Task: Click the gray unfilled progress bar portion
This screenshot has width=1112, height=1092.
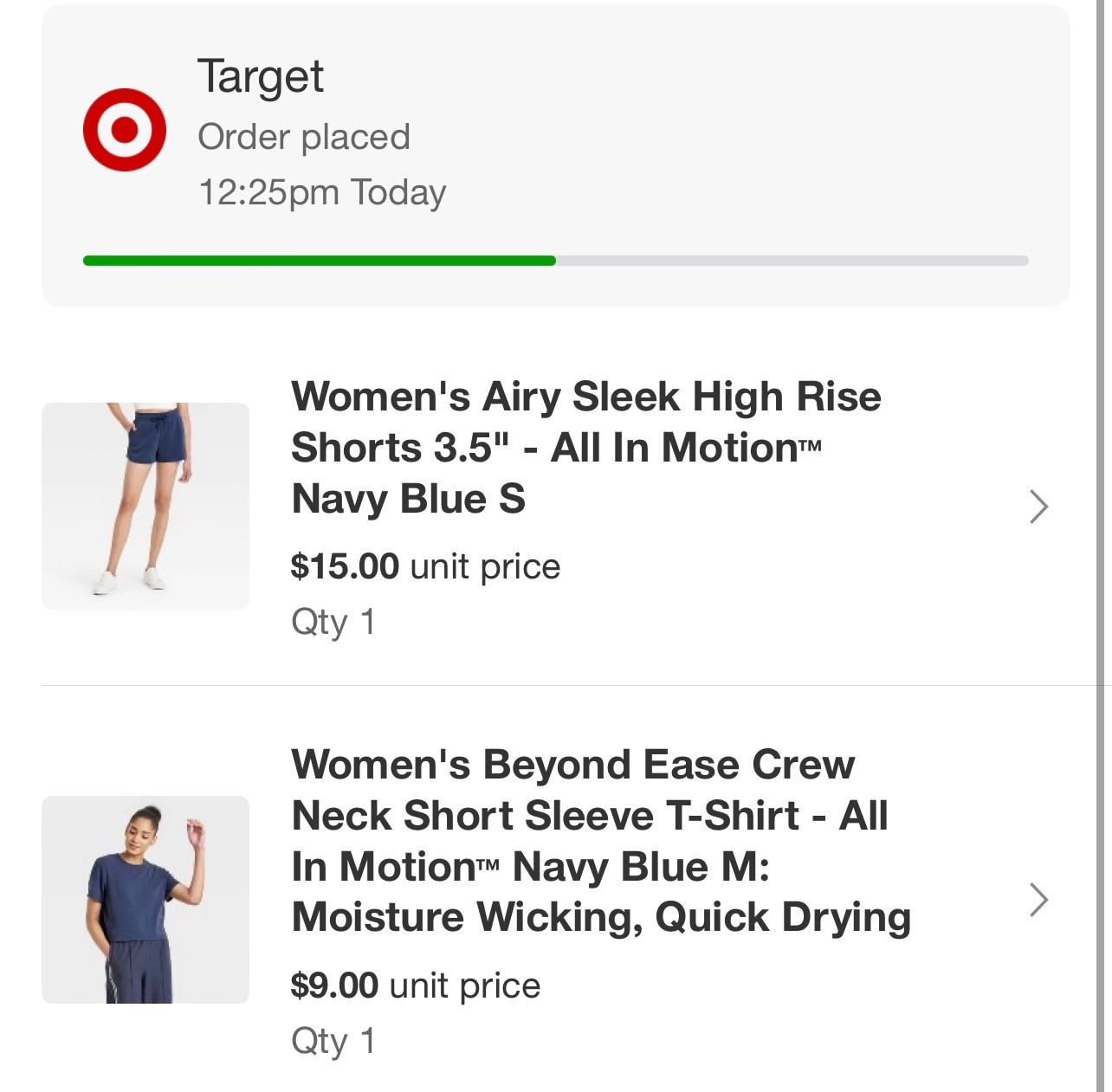Action: (x=792, y=261)
